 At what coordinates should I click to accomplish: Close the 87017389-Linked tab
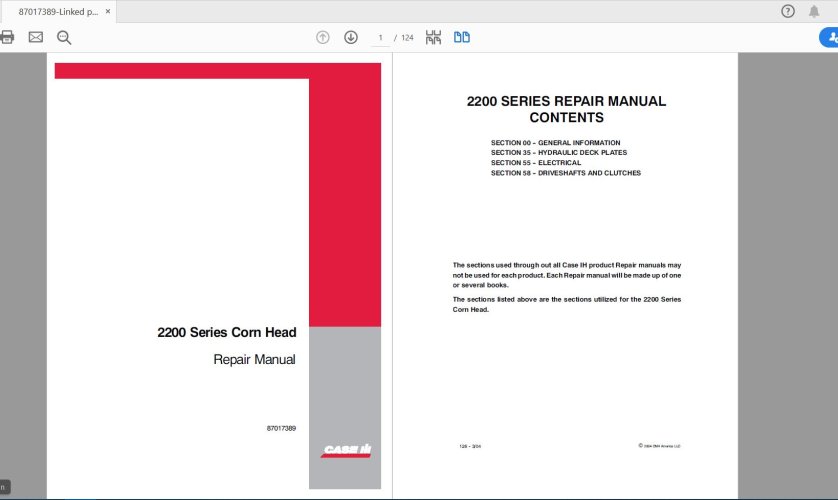tap(108, 11)
